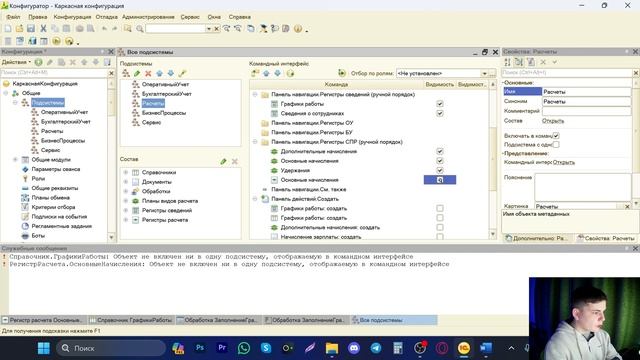Open the Сервис menu
This screenshot has height=360, width=640.
coord(190,17)
